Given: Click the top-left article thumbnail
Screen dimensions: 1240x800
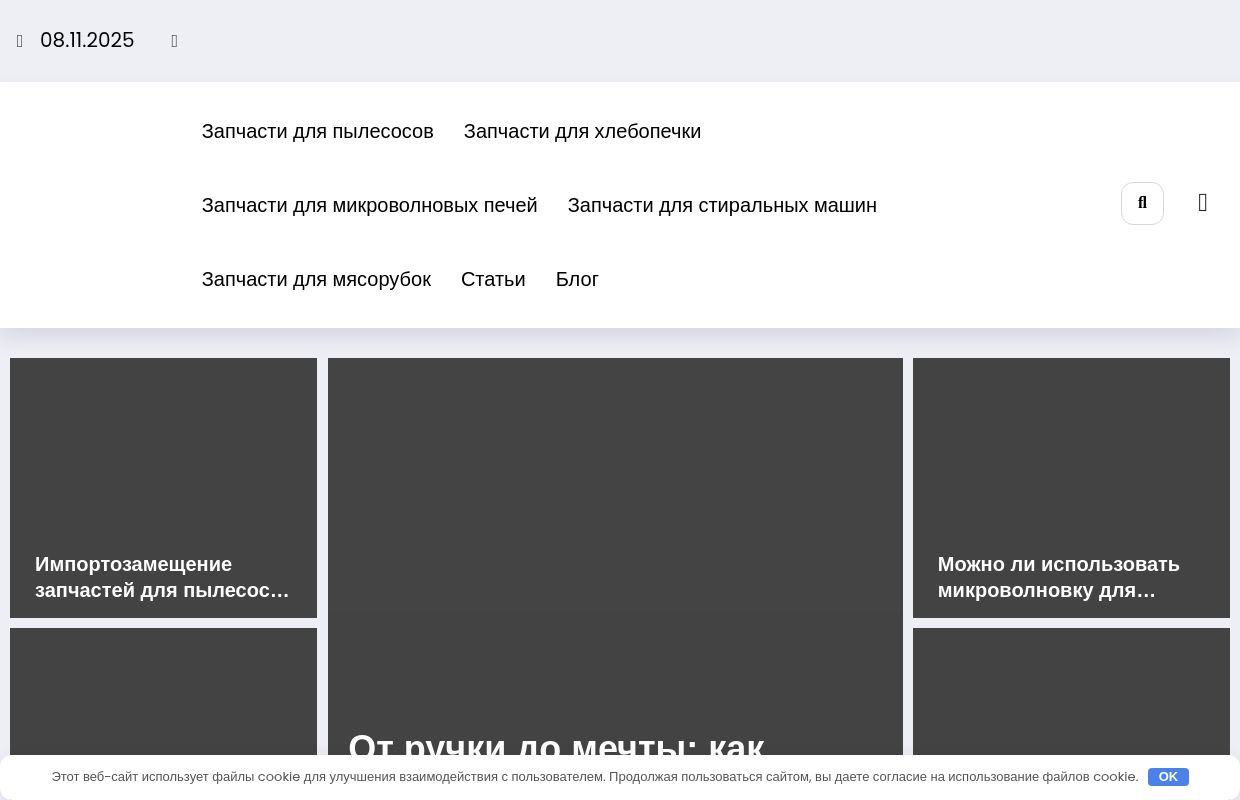Looking at the screenshot, I should click(x=163, y=460).
